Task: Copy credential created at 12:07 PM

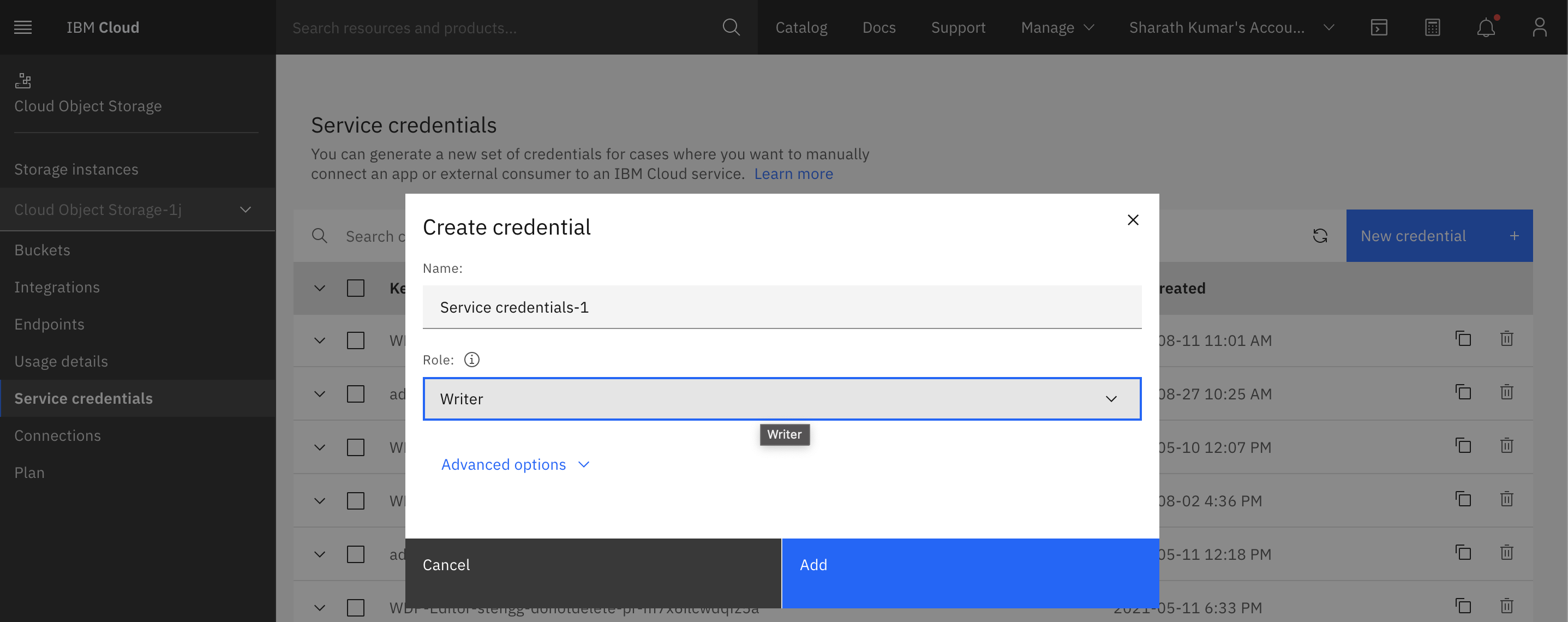Action: 1463,446
